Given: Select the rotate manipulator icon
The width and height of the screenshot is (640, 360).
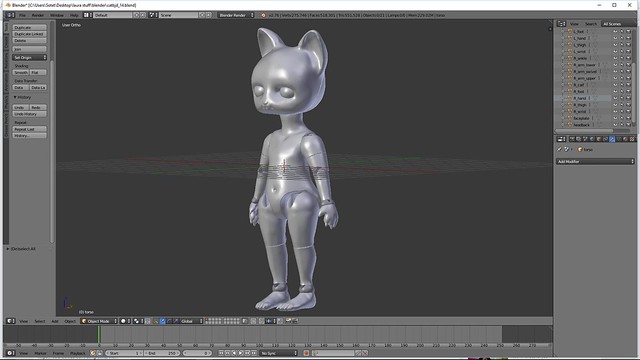Looking at the screenshot, I should pyautogui.click(x=169, y=321).
